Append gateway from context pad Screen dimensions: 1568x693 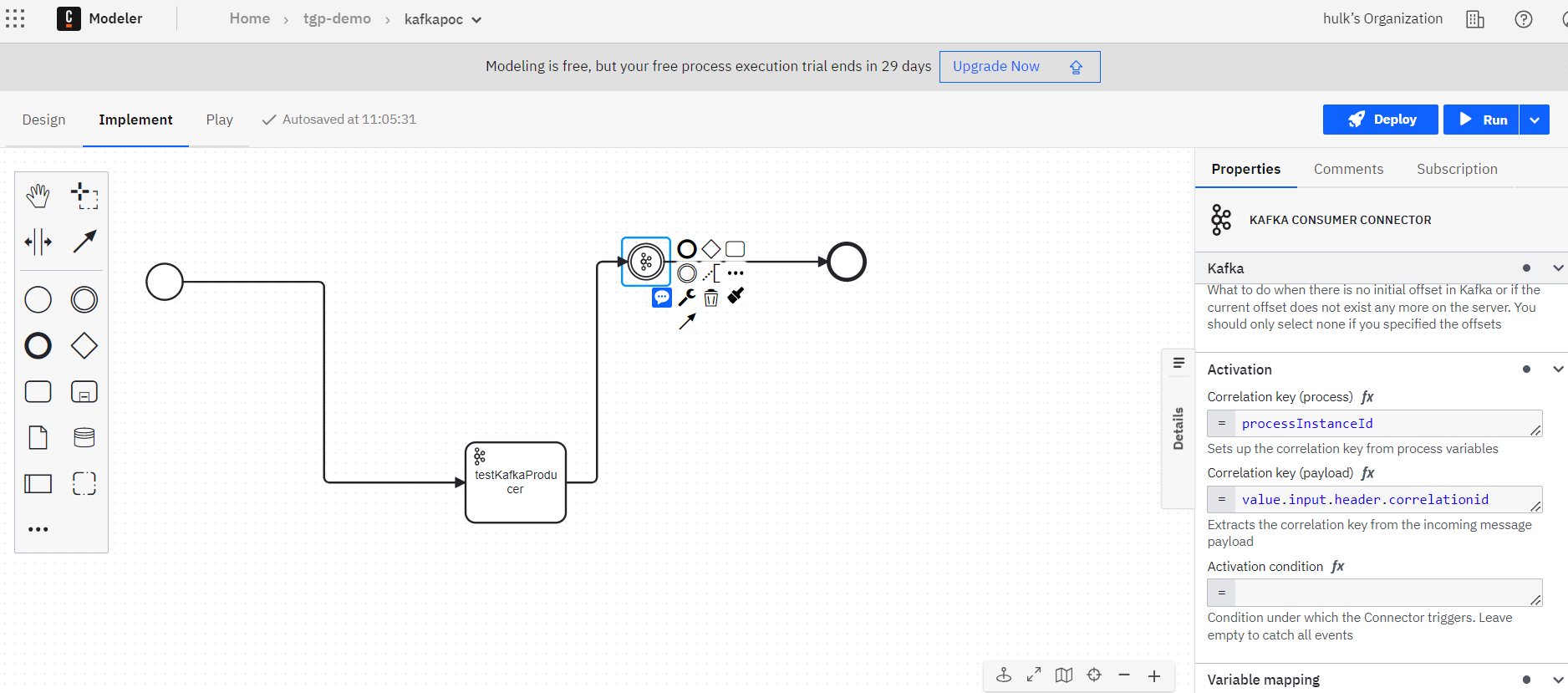711,249
